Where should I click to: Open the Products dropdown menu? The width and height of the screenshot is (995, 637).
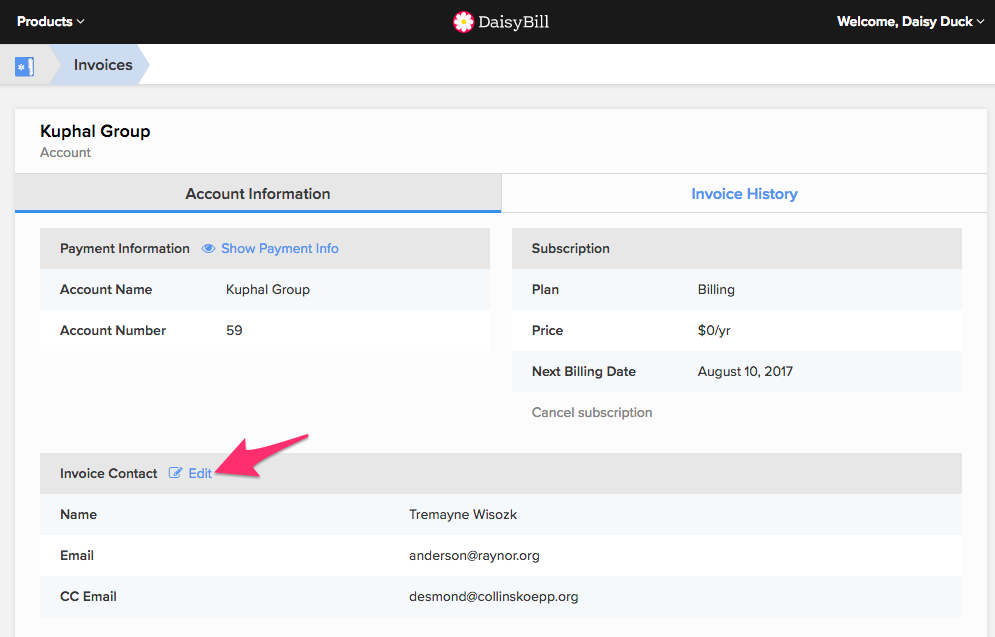(50, 22)
